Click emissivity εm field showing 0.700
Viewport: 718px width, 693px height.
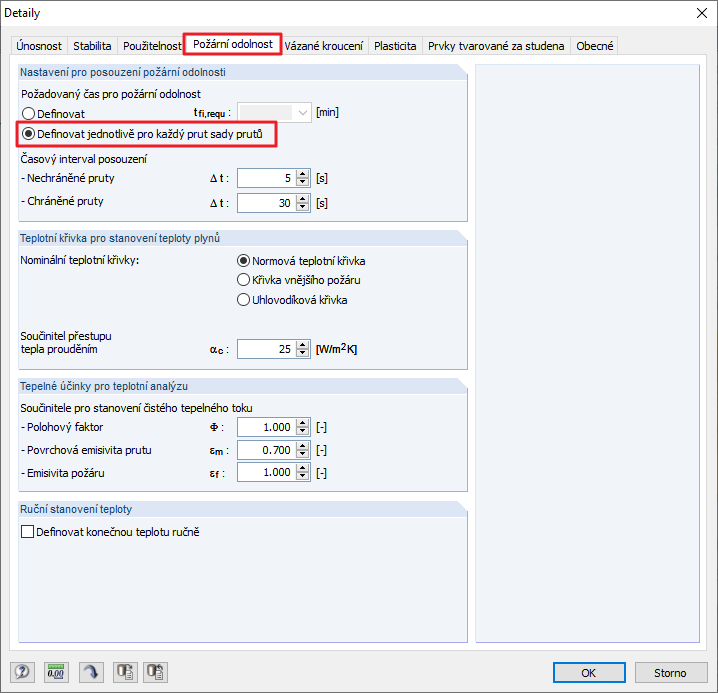pos(267,450)
